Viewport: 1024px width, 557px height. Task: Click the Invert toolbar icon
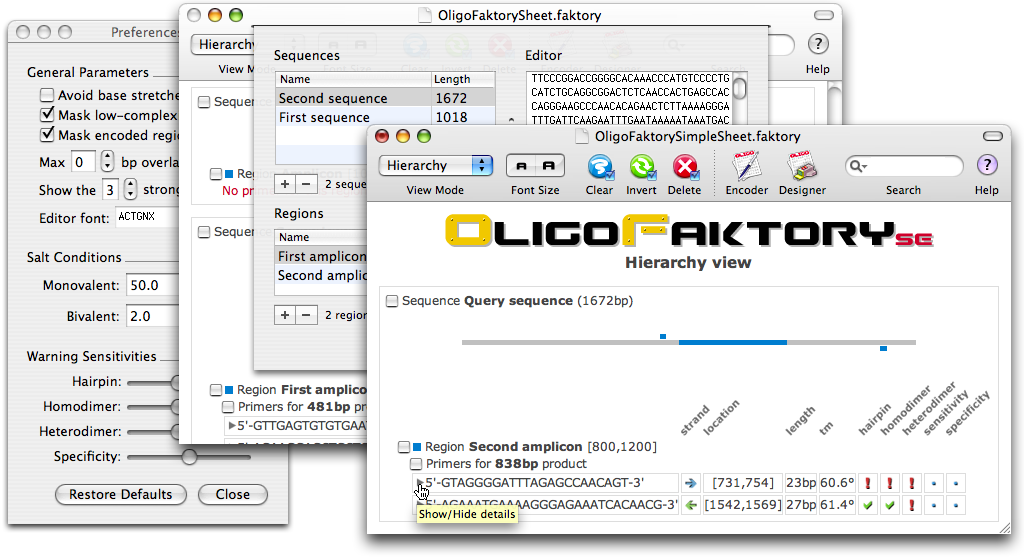point(642,167)
